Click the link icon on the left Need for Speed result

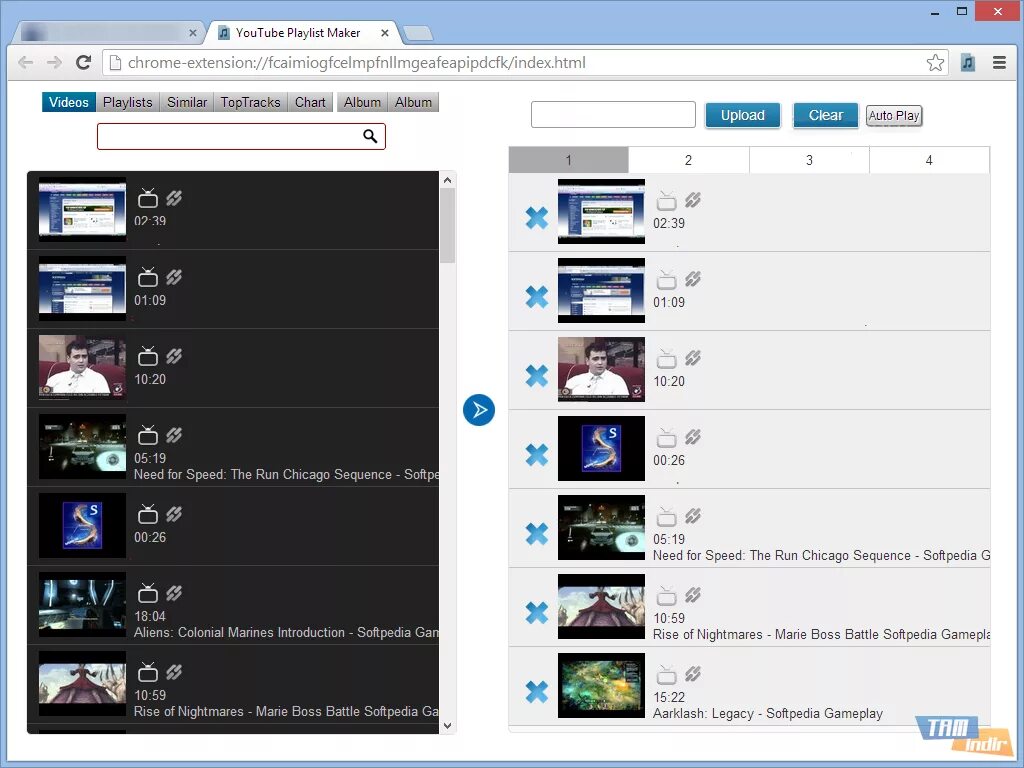click(x=174, y=435)
